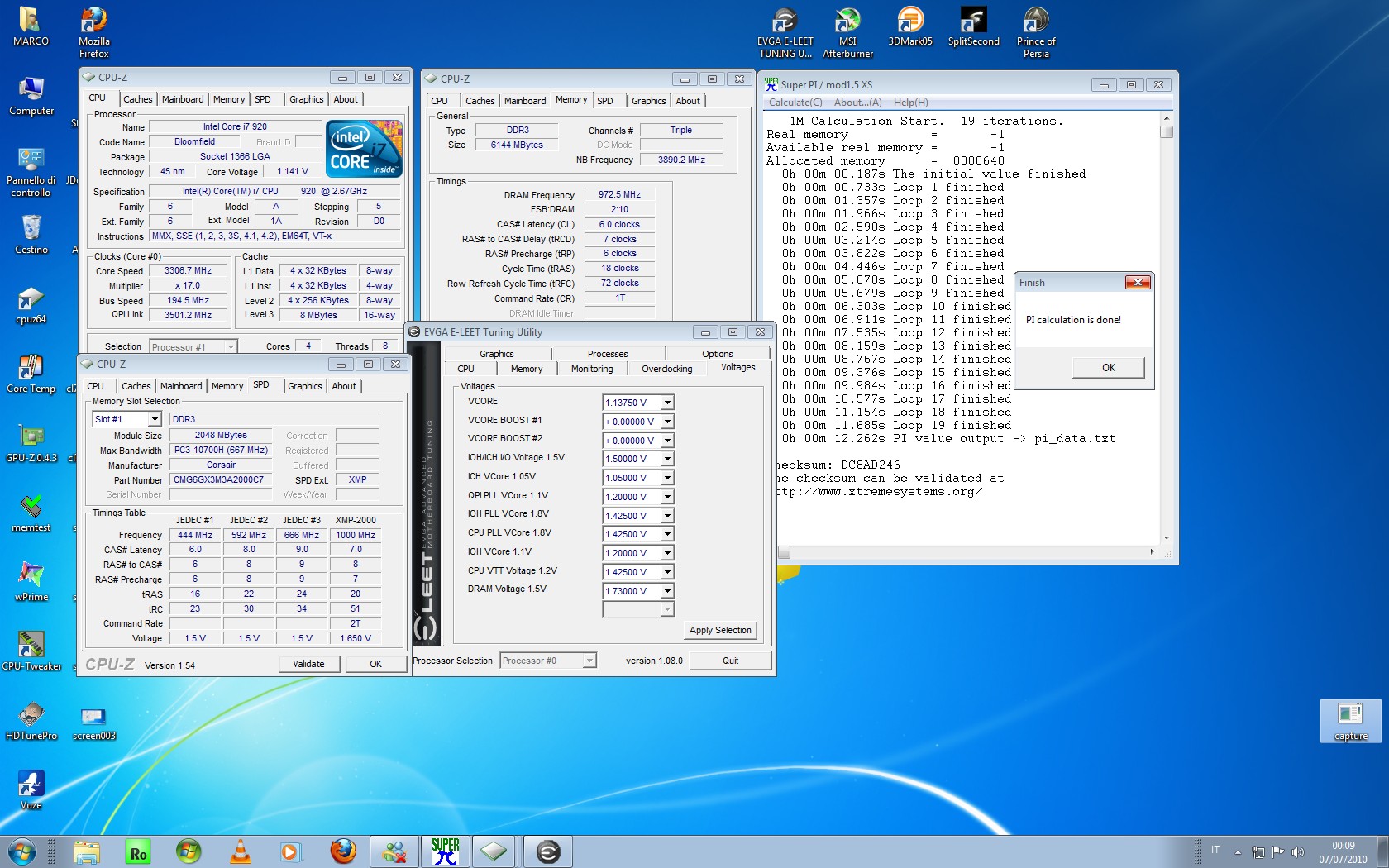Open the VCORE BOOST #1 dropdown
This screenshot has height=868, width=1389.
coord(667,422)
